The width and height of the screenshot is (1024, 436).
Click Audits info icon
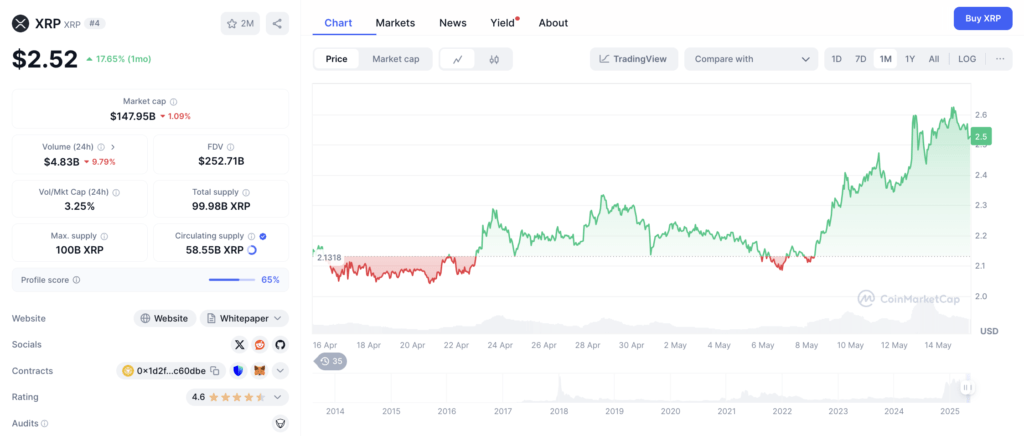pos(45,424)
